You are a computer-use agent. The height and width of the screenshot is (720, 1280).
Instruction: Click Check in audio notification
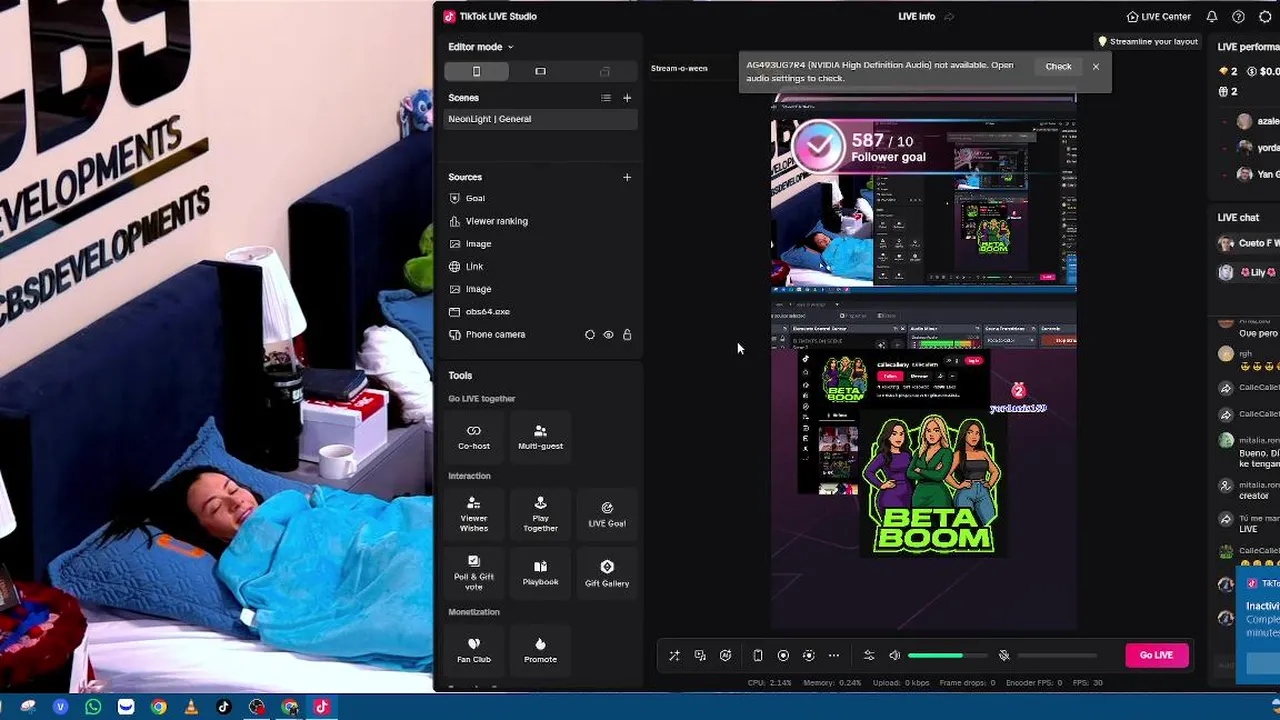(1058, 66)
